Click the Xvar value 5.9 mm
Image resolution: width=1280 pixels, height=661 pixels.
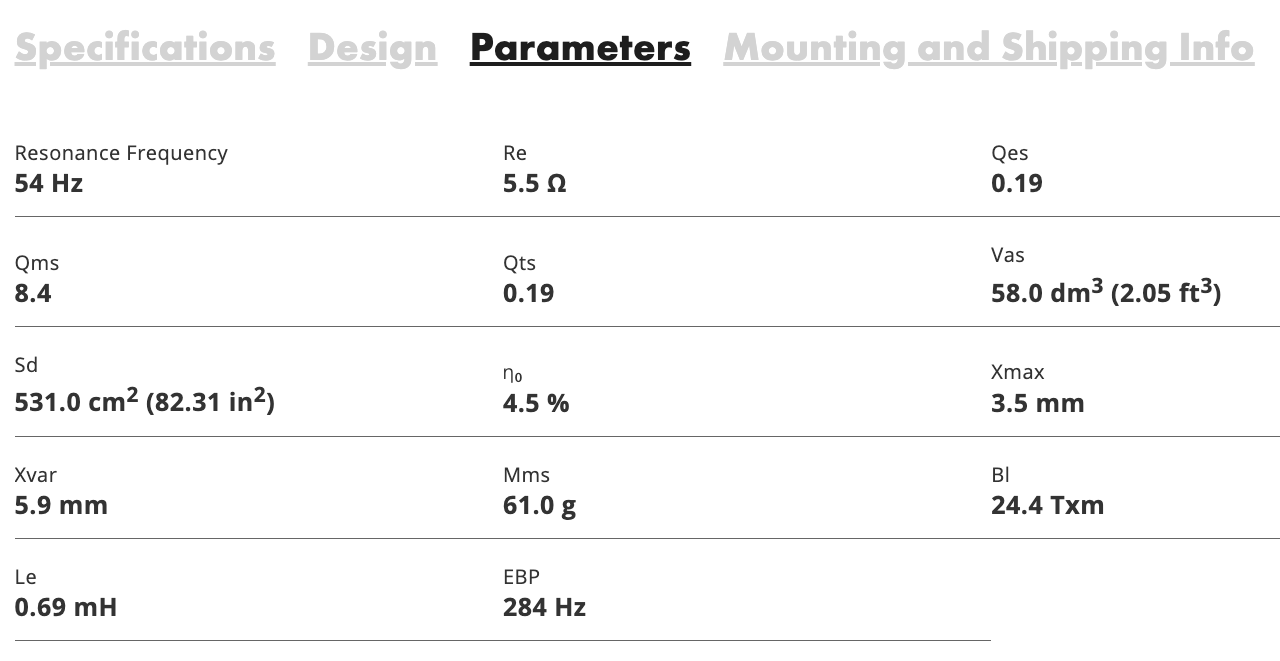tap(61, 505)
